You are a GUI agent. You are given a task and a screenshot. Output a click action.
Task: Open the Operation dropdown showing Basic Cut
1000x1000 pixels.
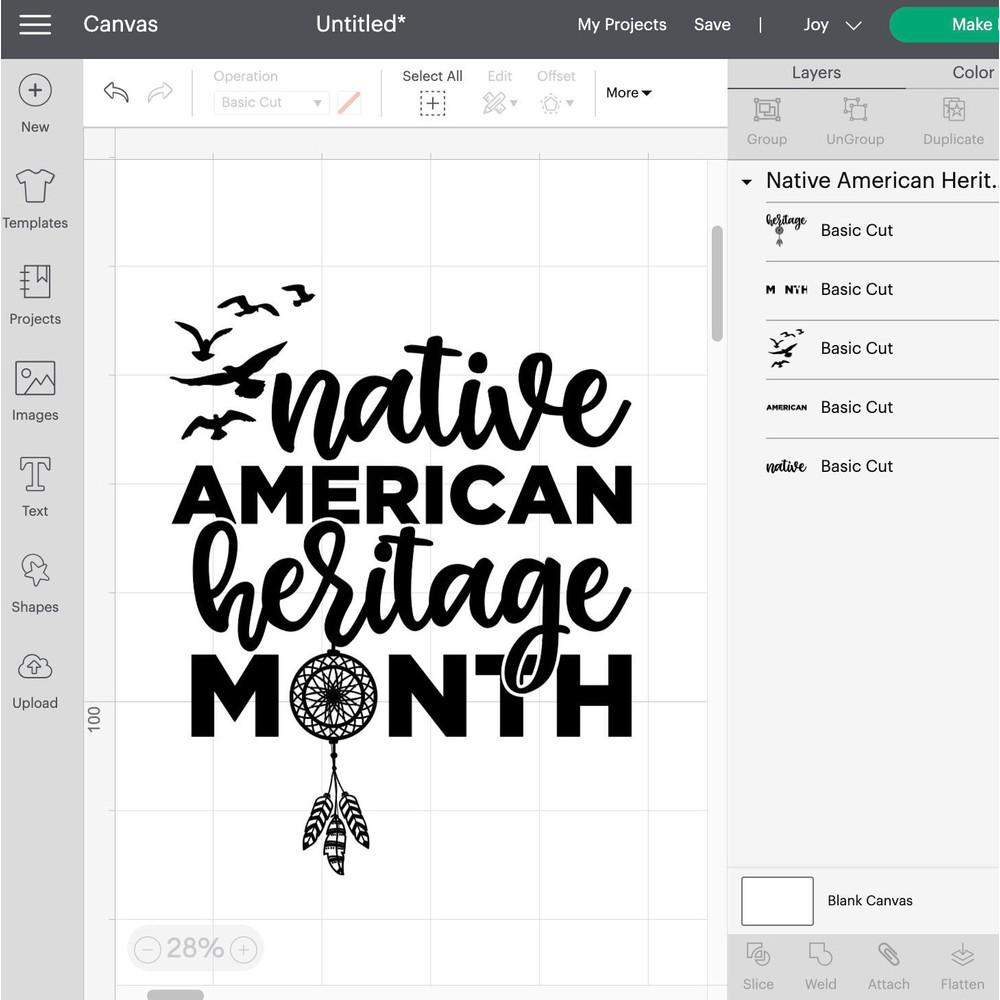click(x=270, y=102)
